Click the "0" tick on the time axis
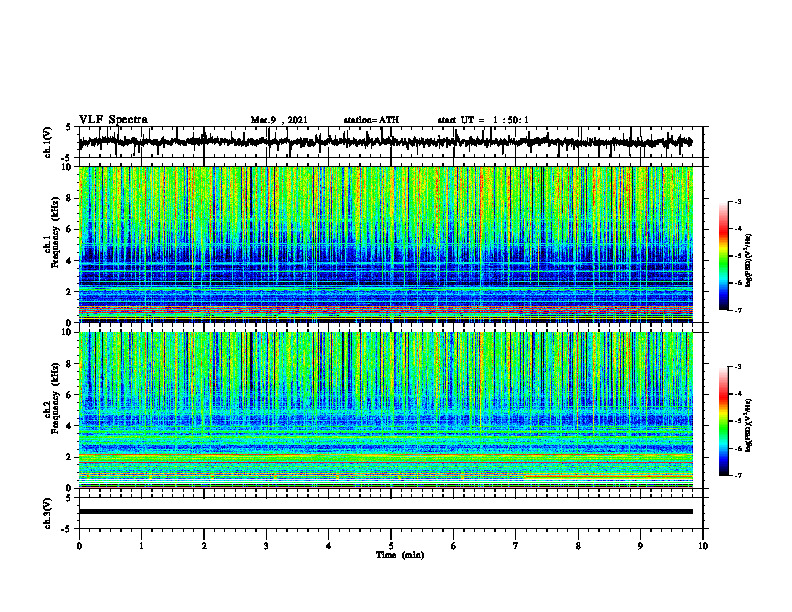 pyautogui.click(x=79, y=546)
